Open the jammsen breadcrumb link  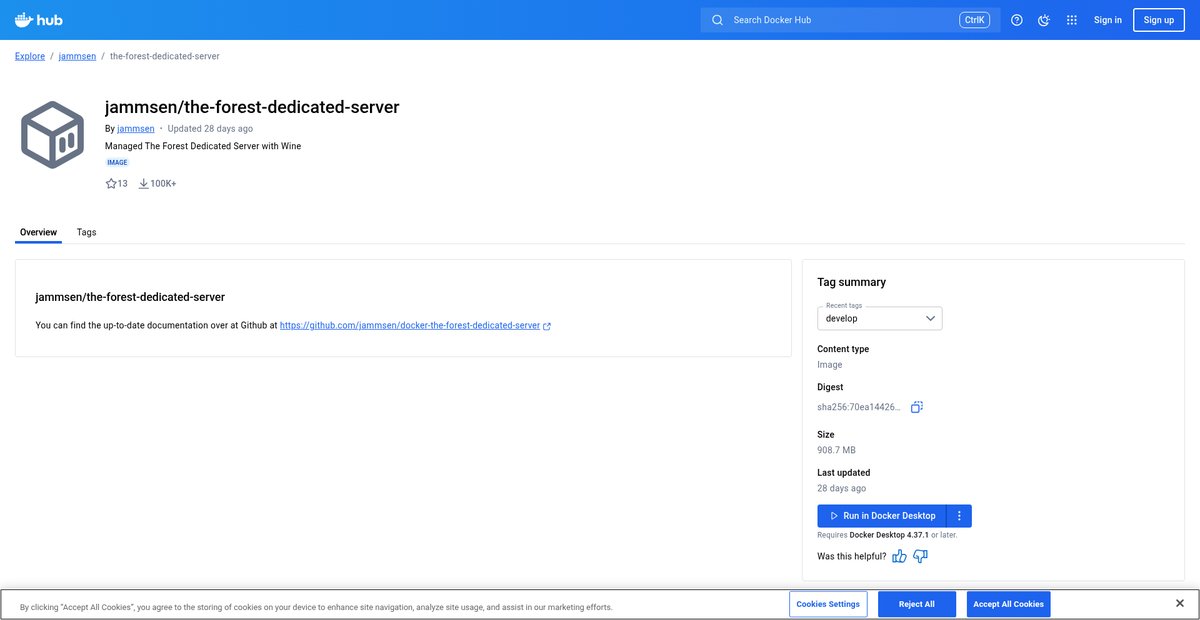(x=77, y=56)
